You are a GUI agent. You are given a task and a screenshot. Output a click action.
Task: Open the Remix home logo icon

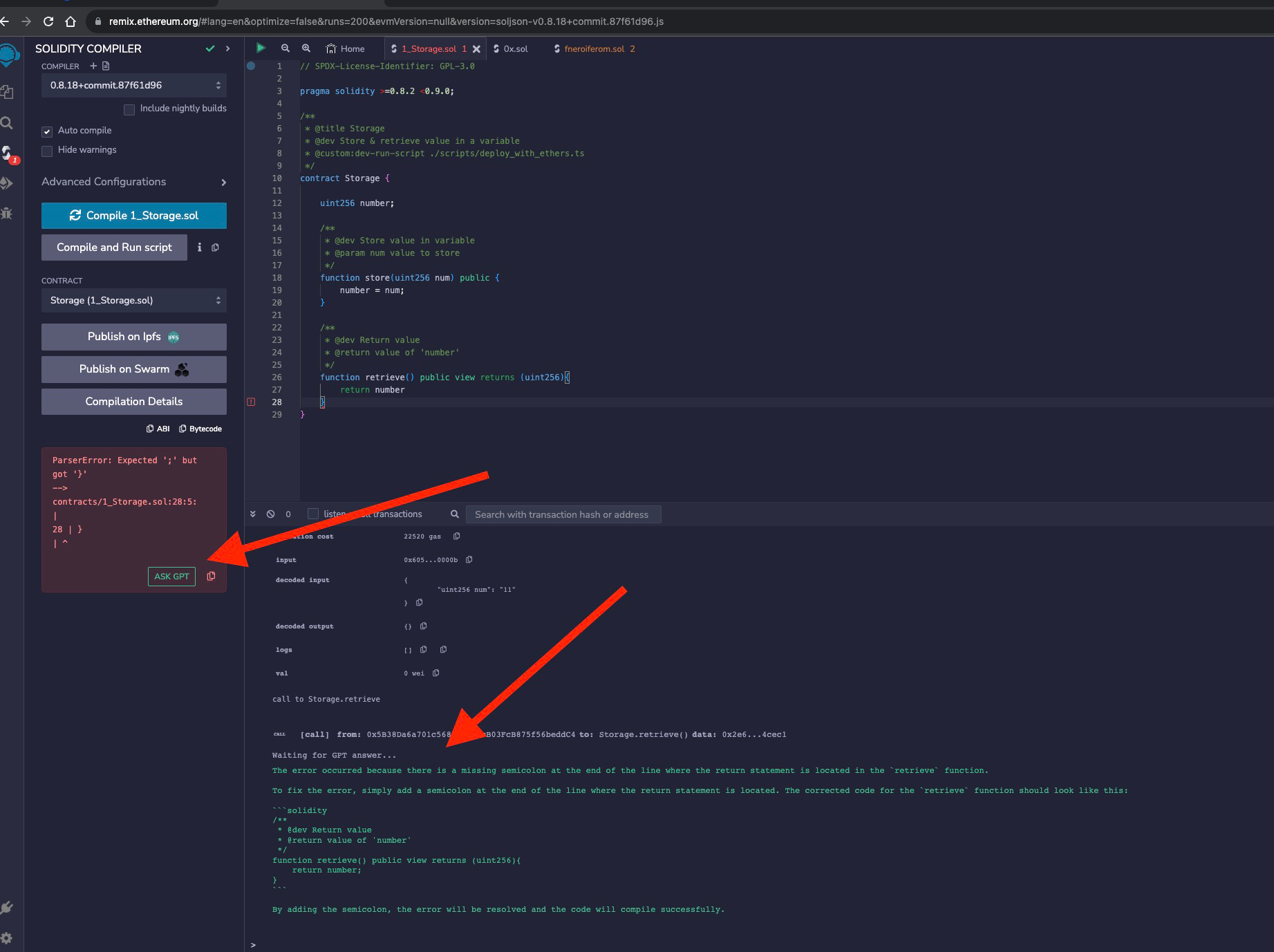(x=9, y=55)
